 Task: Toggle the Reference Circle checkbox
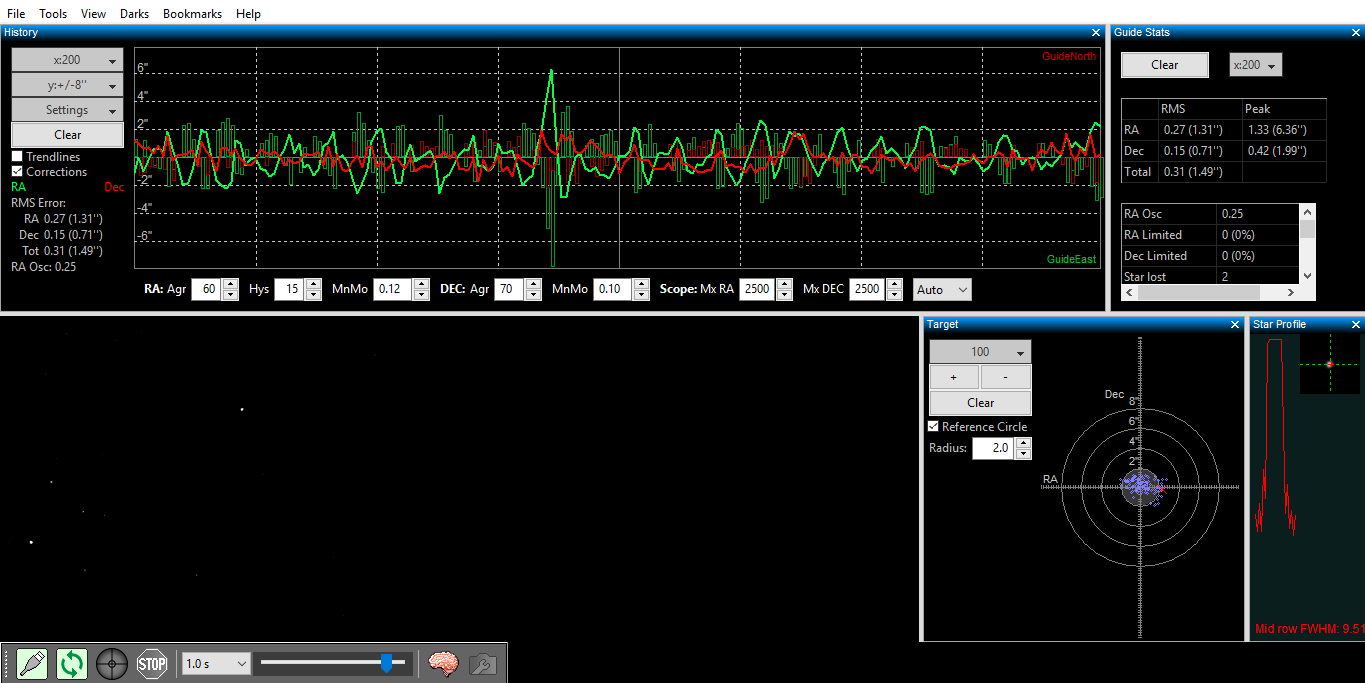pos(934,427)
